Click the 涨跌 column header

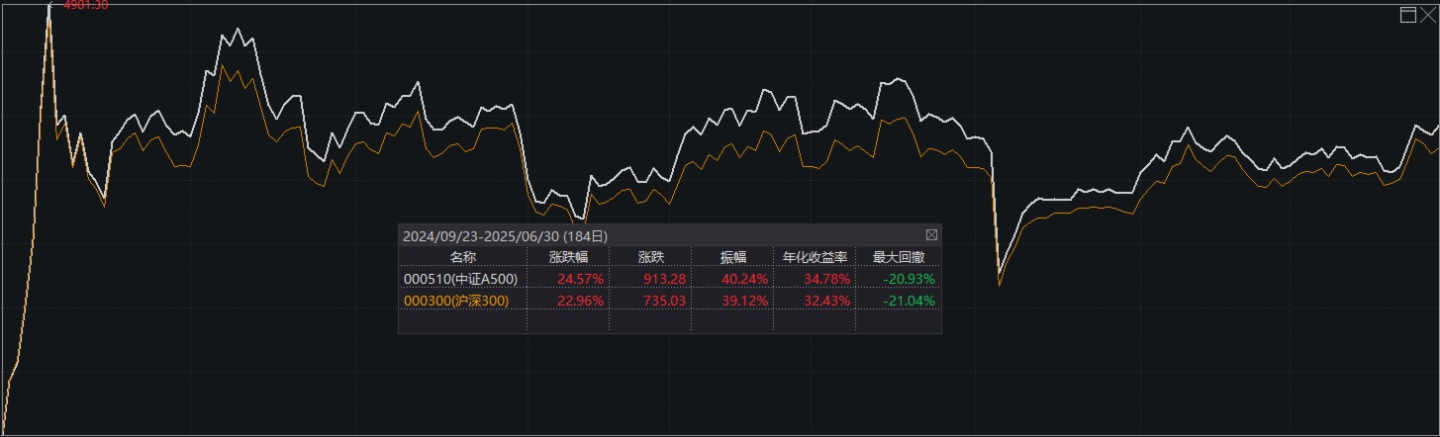coord(649,257)
